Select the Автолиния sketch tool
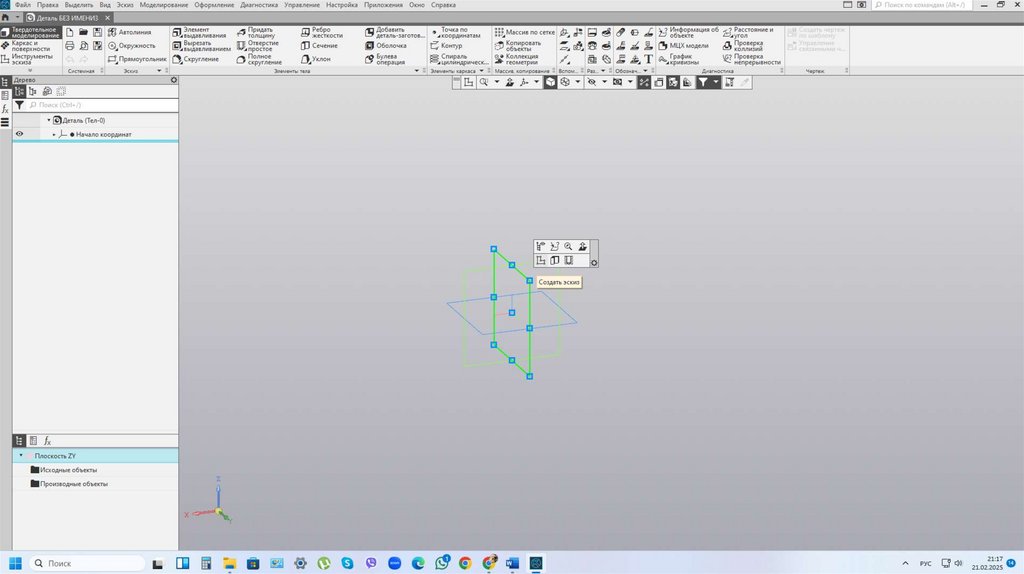Image resolution: width=1024 pixels, height=574 pixels. coord(129,32)
